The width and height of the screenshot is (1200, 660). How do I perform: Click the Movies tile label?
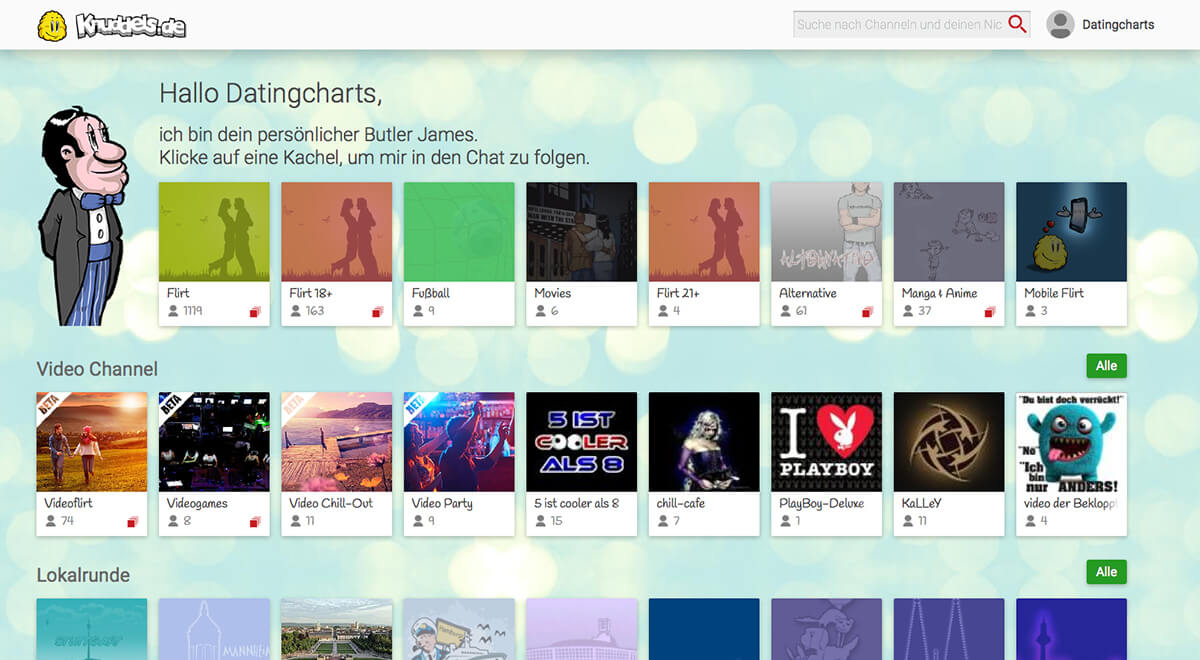[x=553, y=293]
